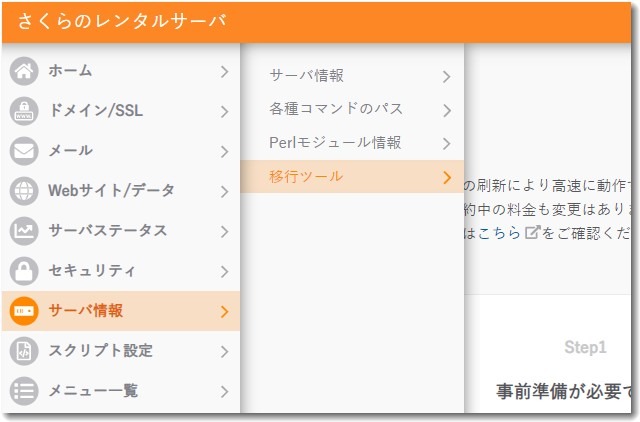The width and height of the screenshot is (640, 422).
Task: Click the external link icon after こちら
Action: [532, 233]
